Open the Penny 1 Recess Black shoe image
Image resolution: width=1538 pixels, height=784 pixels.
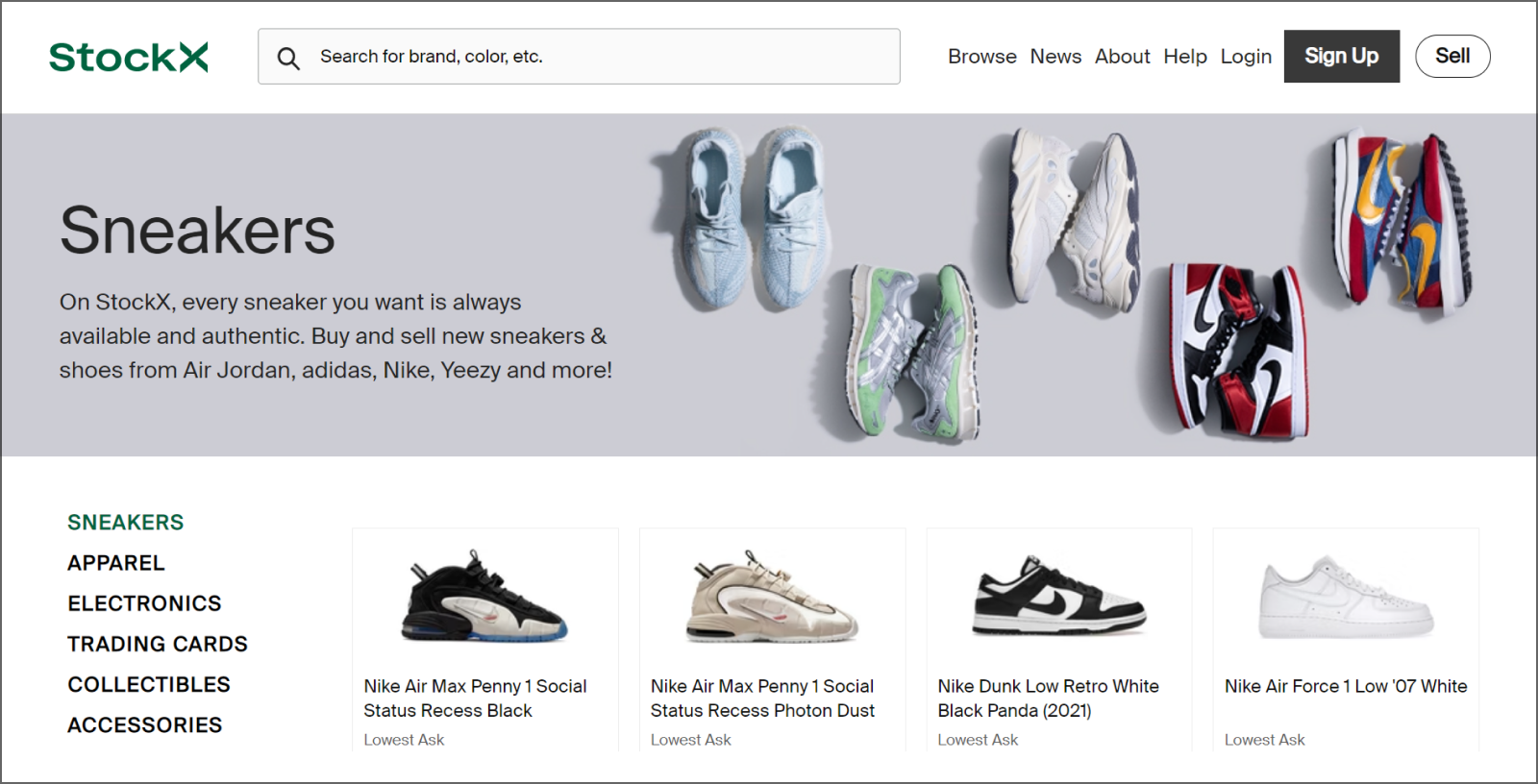point(484,597)
